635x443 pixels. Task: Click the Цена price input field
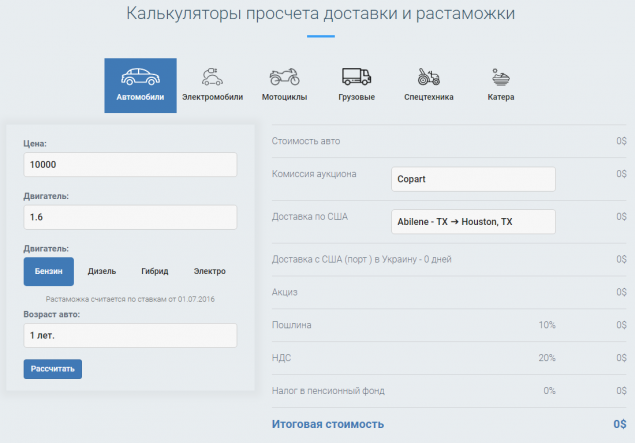(x=130, y=164)
